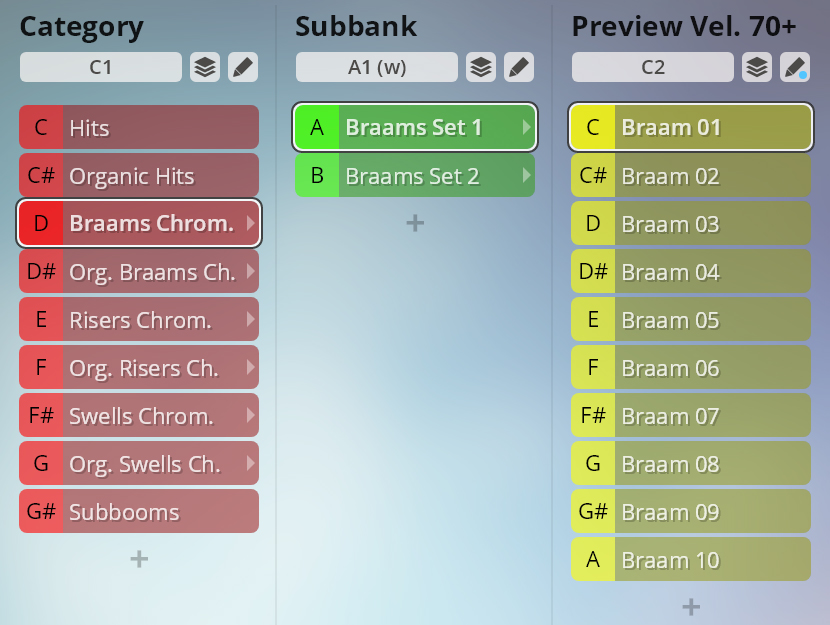Click the Category pencil edit icon
The height and width of the screenshot is (625, 830).
[x=243, y=67]
